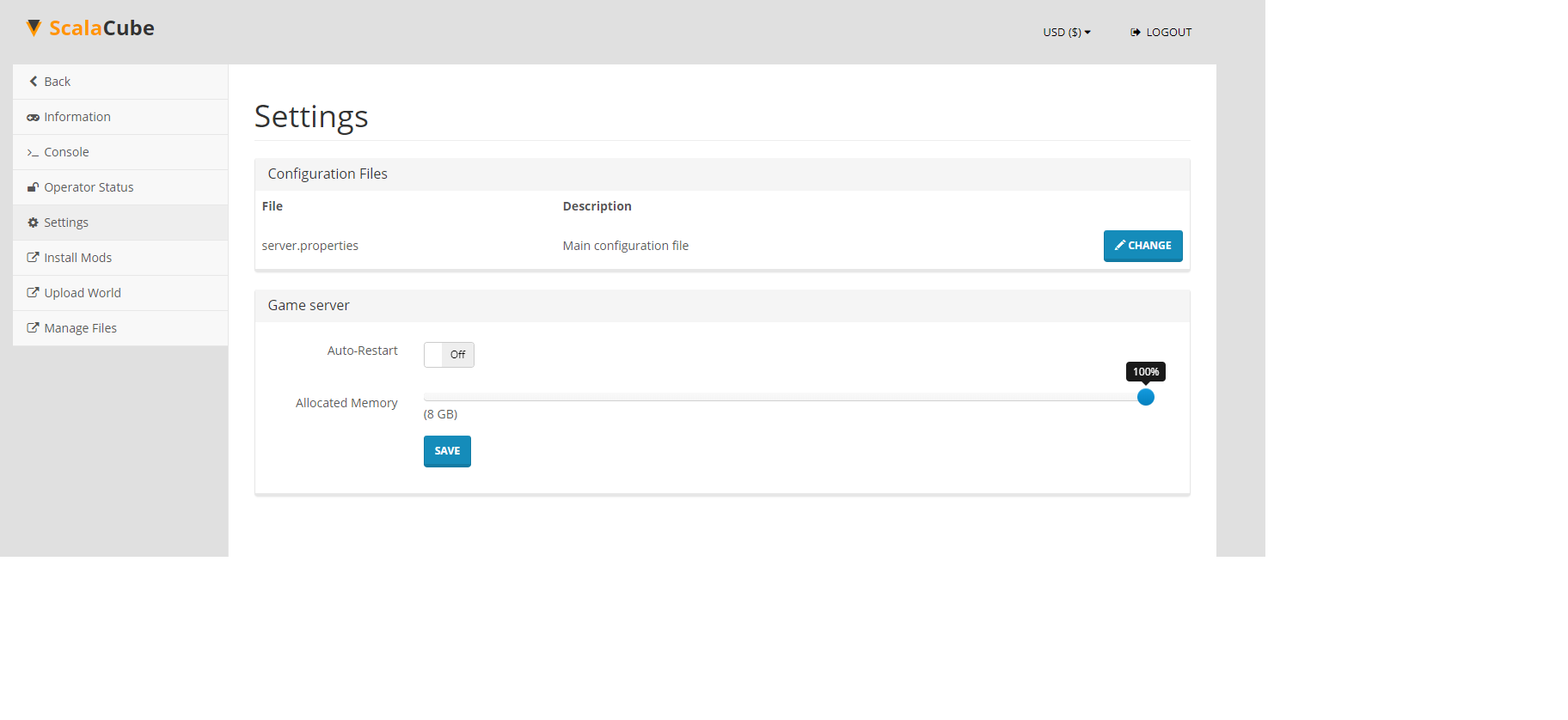Click the SAVE button
This screenshot has height=720, width=1568.
[447, 451]
